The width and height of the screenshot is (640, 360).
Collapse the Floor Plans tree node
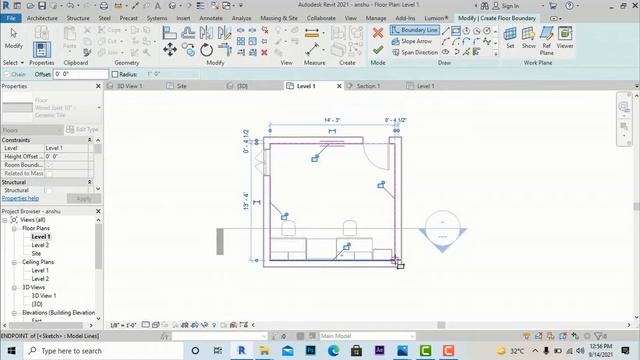click(x=14, y=228)
